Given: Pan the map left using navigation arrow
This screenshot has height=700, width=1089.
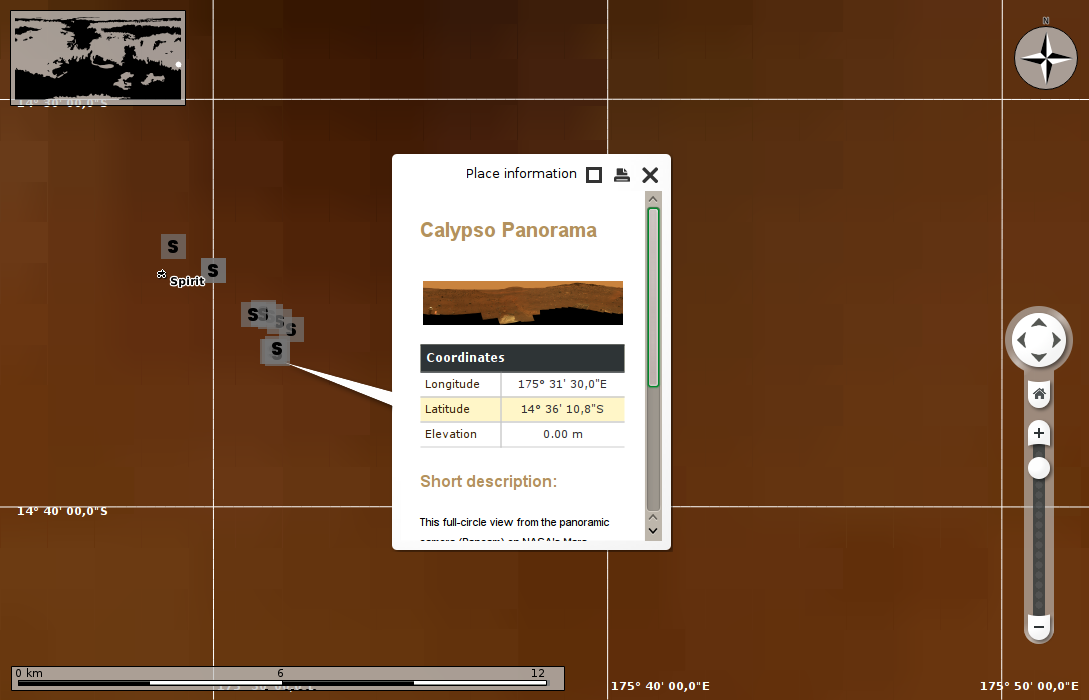Looking at the screenshot, I should pos(1021,340).
